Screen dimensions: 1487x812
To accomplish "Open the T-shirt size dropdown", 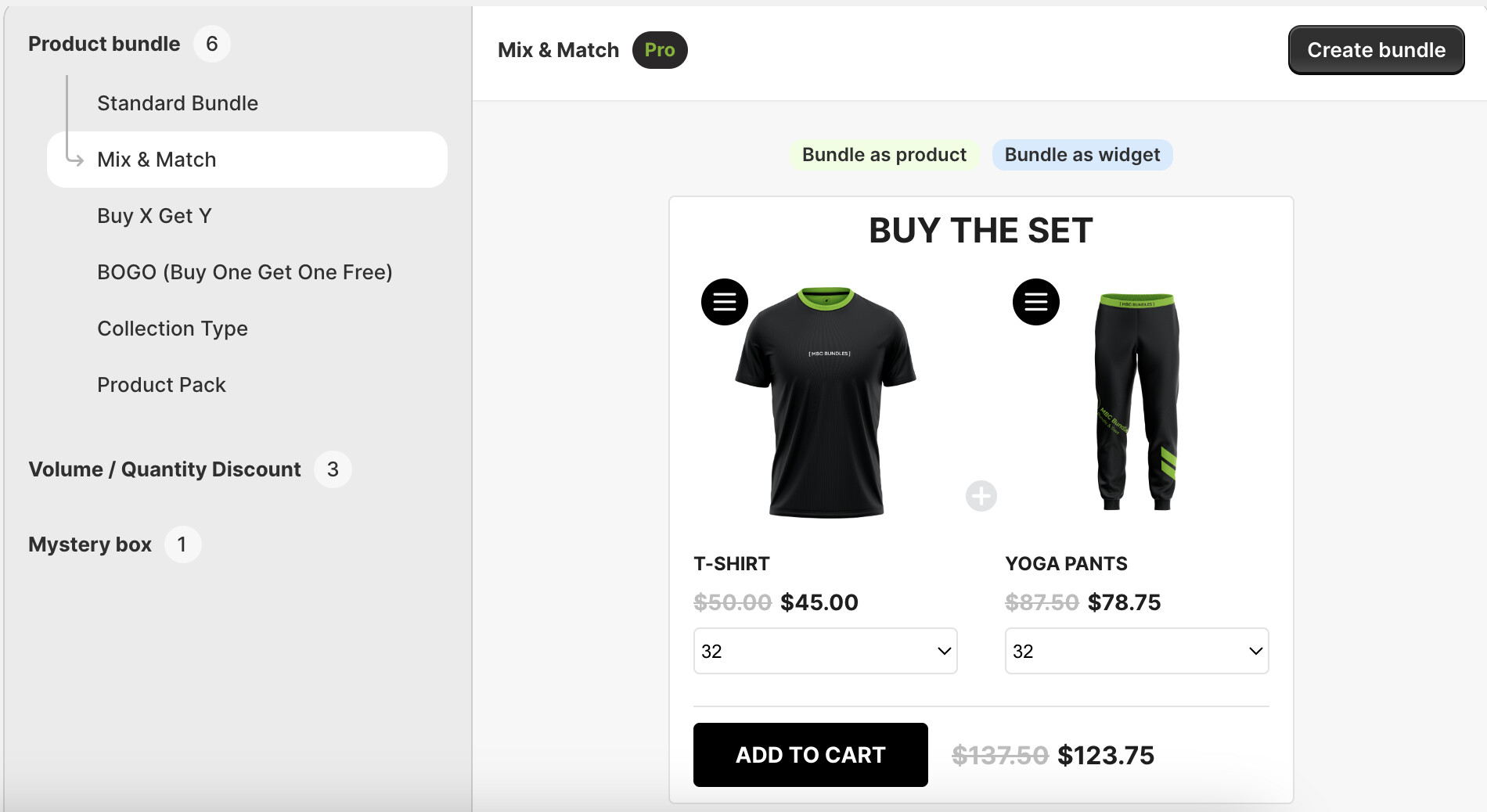I will (825, 651).
